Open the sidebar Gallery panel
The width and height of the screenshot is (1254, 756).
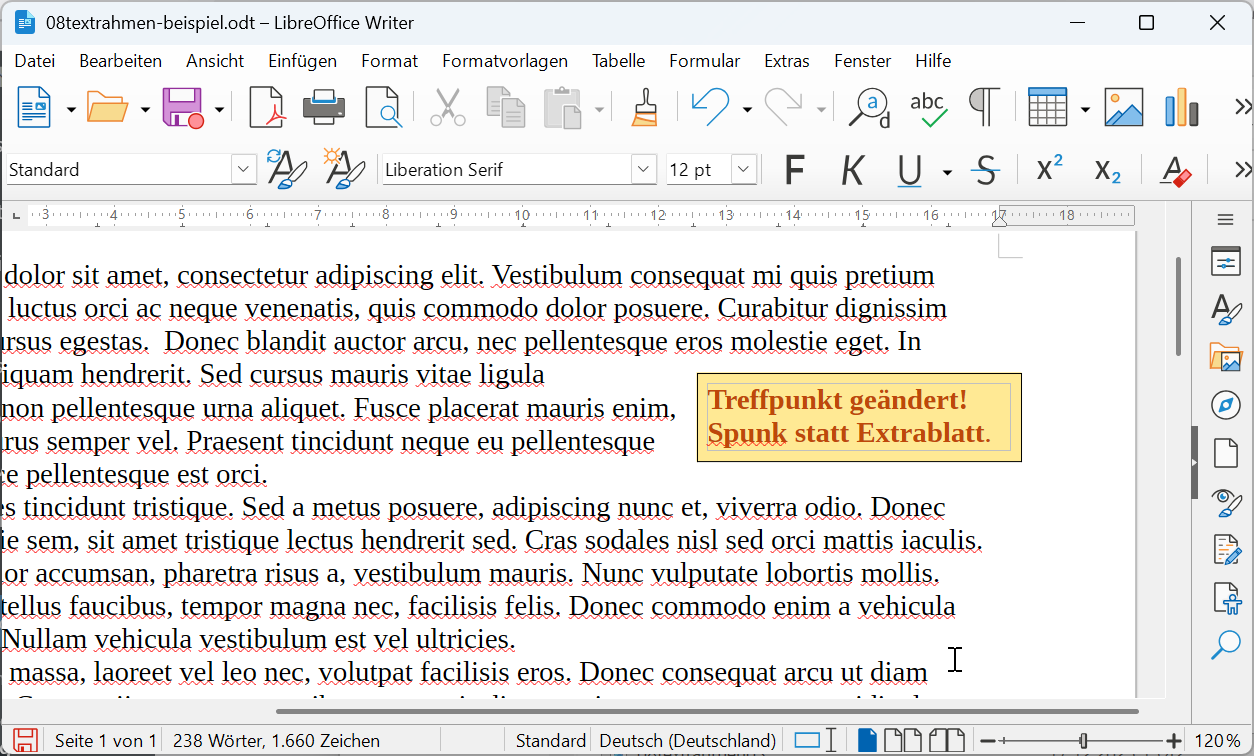(1225, 357)
